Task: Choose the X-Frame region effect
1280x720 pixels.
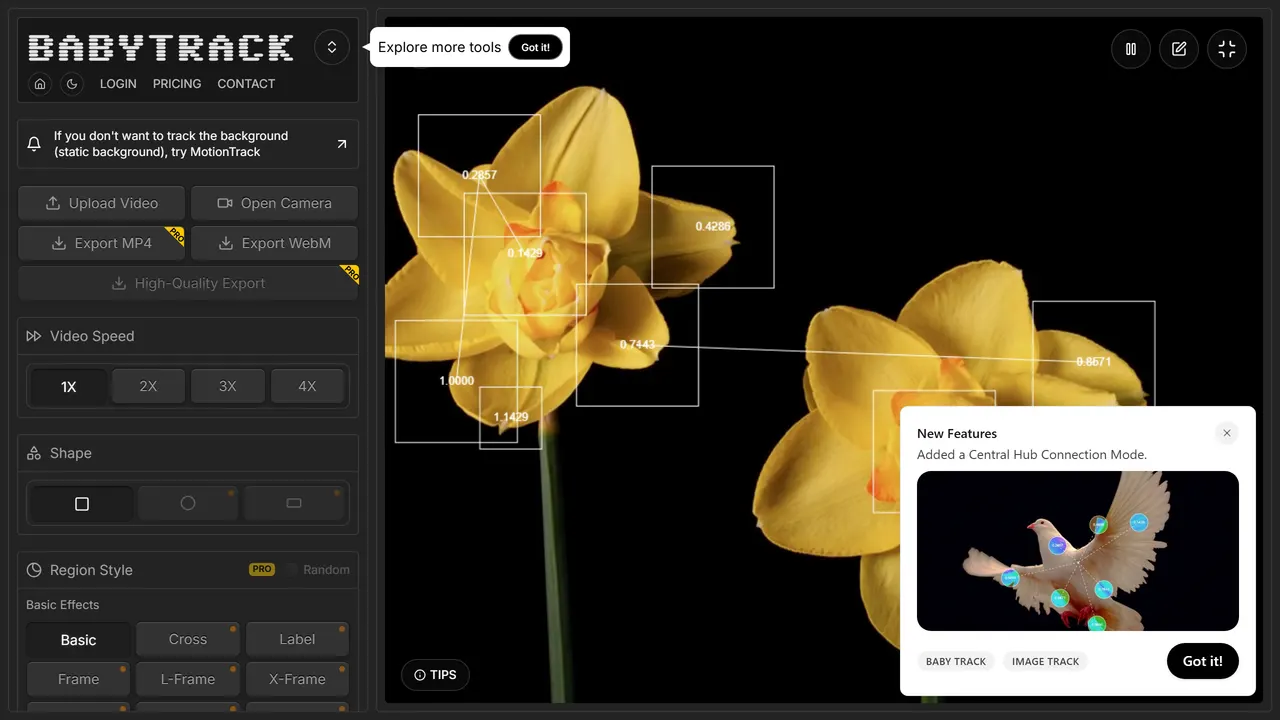Action: click(297, 679)
